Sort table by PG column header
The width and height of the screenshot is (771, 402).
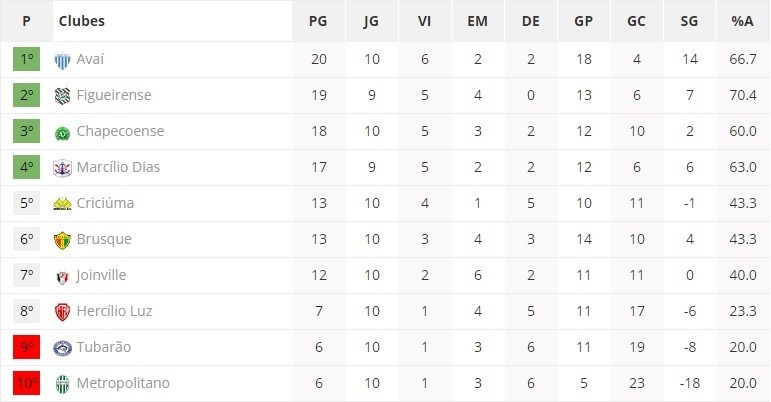tap(318, 21)
